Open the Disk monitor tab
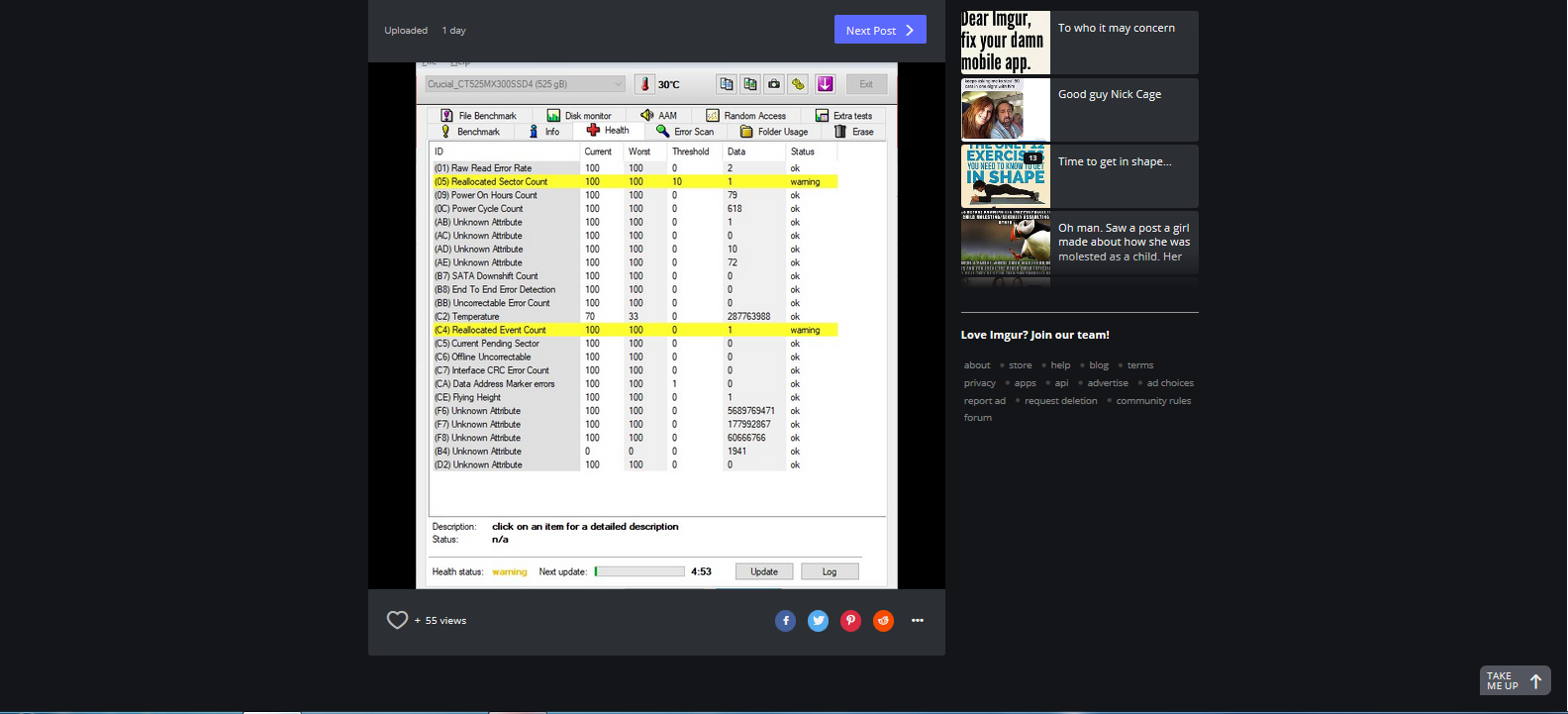The height and width of the screenshot is (714, 1568). 579,116
